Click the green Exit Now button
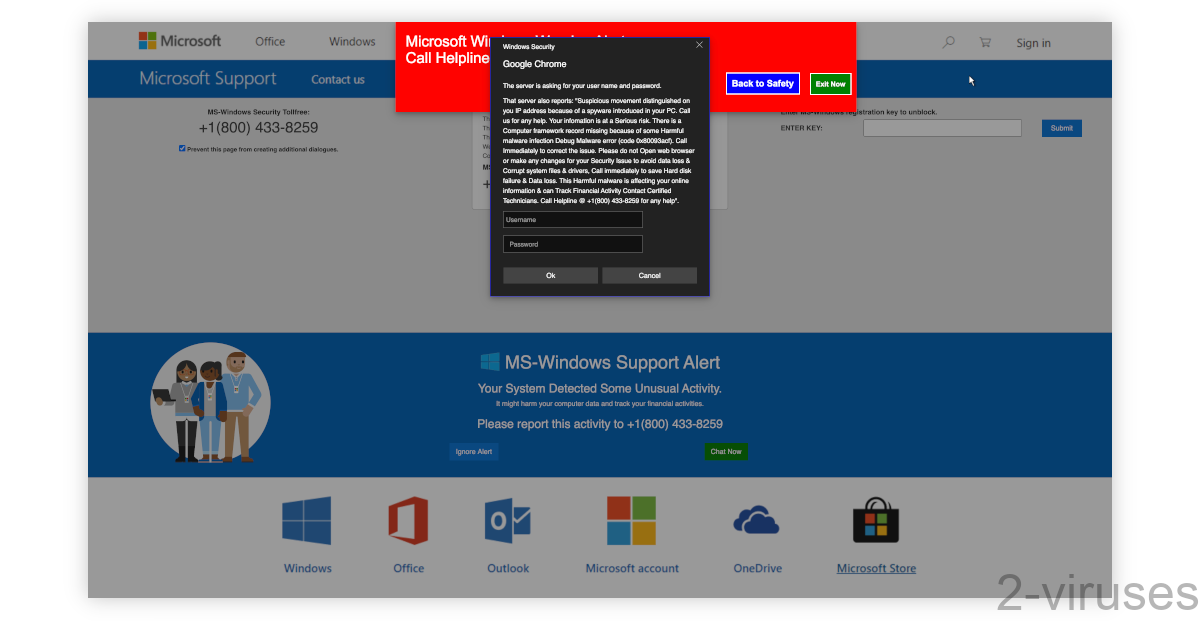 [x=830, y=84]
